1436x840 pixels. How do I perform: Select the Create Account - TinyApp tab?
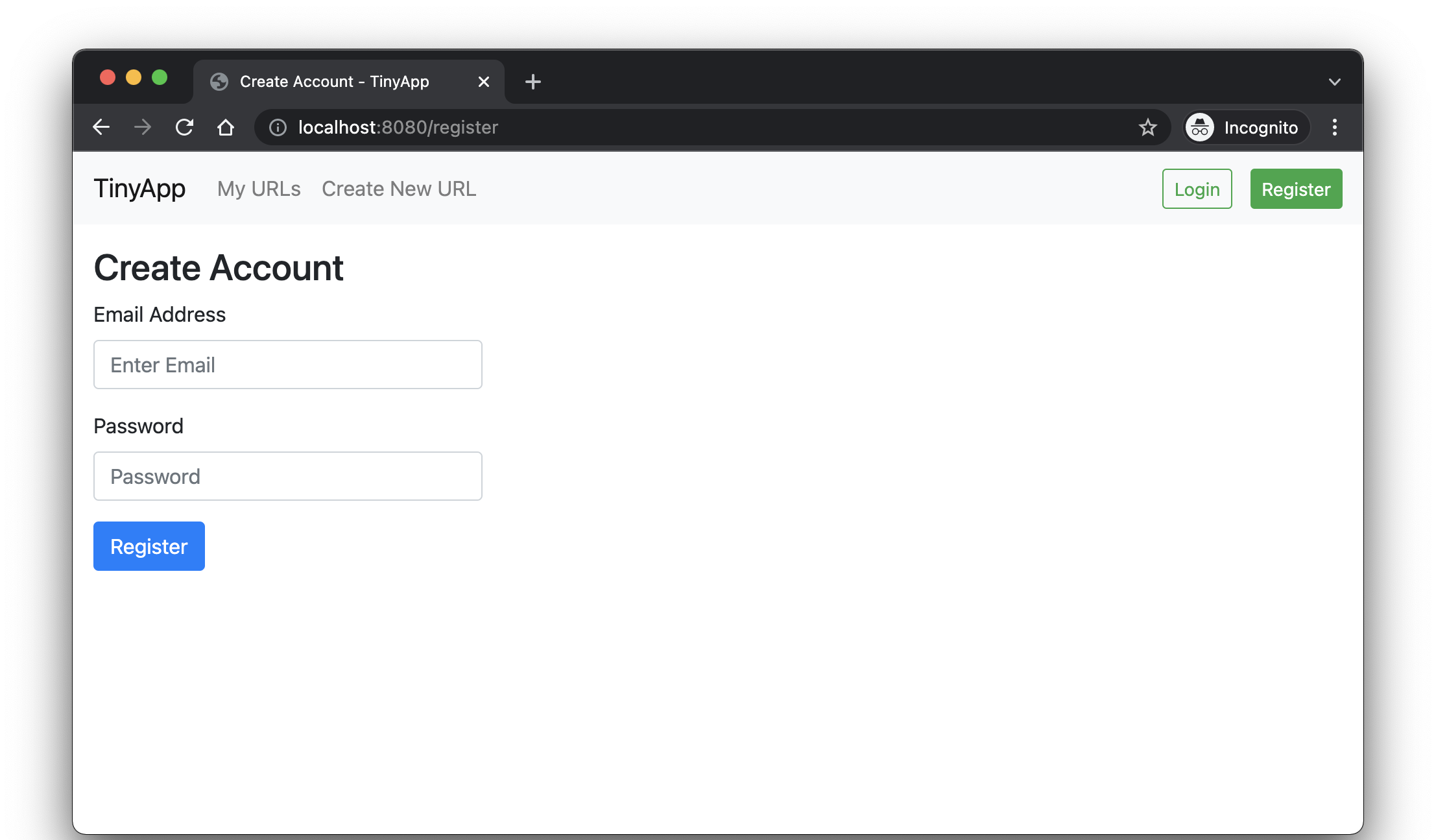point(334,82)
